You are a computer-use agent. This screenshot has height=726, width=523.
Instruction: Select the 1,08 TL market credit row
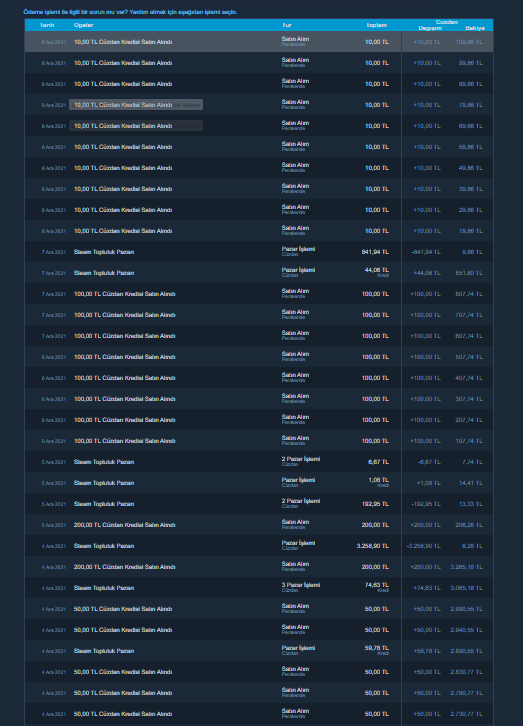click(x=259, y=483)
